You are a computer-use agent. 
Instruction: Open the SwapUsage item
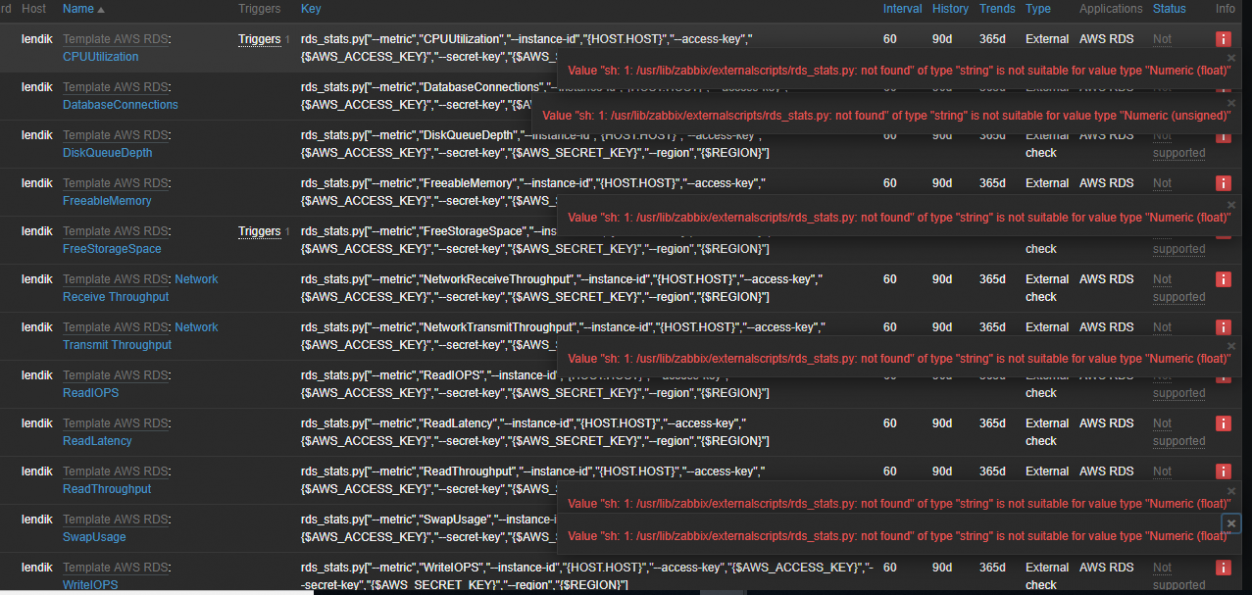94,537
